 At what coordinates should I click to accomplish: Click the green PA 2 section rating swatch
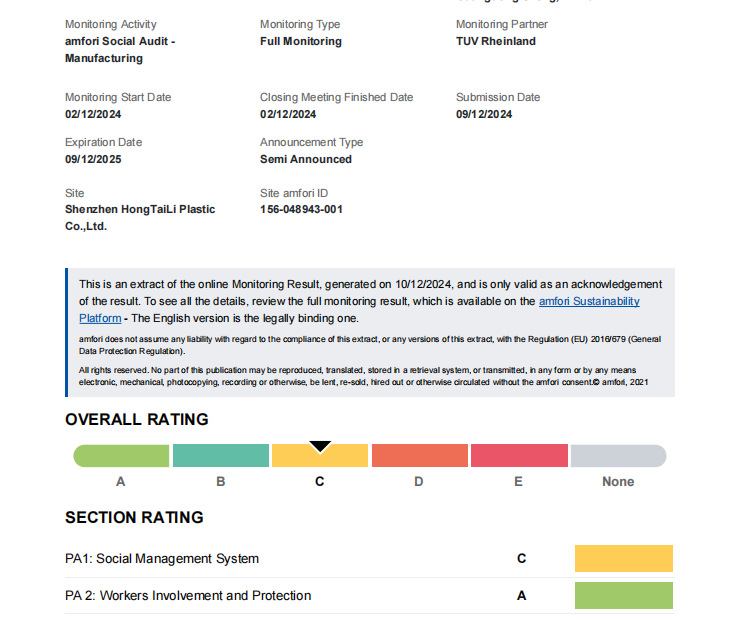point(624,595)
